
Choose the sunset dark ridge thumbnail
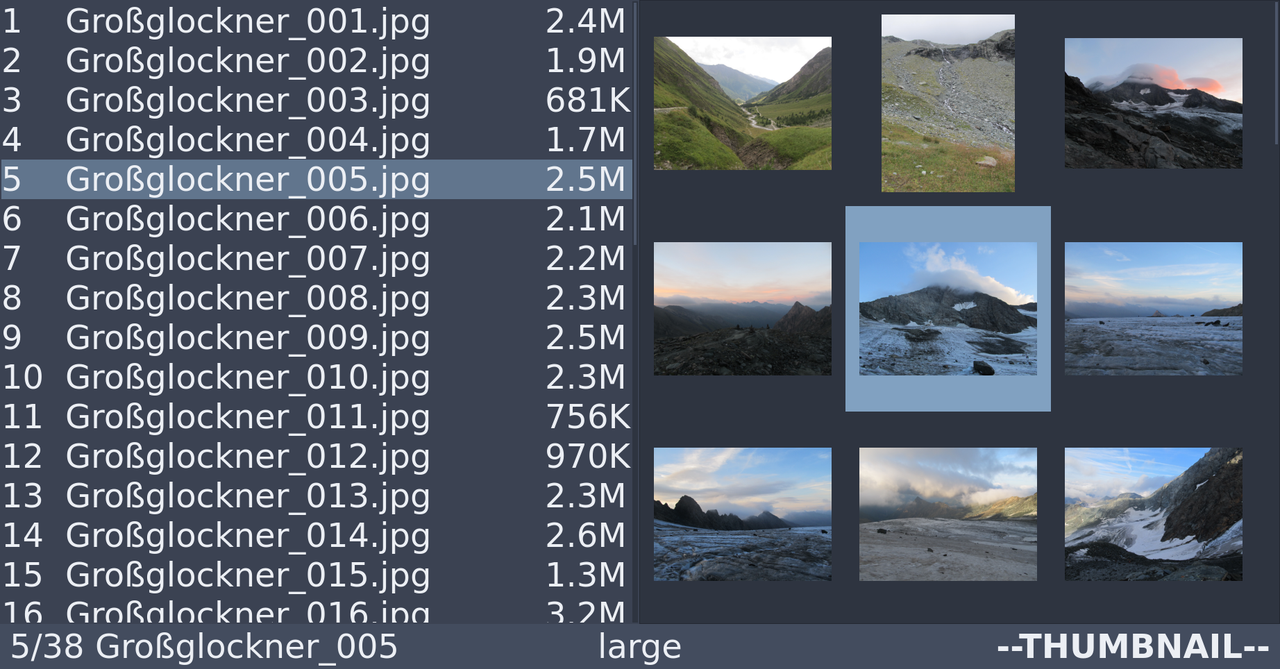coord(742,308)
